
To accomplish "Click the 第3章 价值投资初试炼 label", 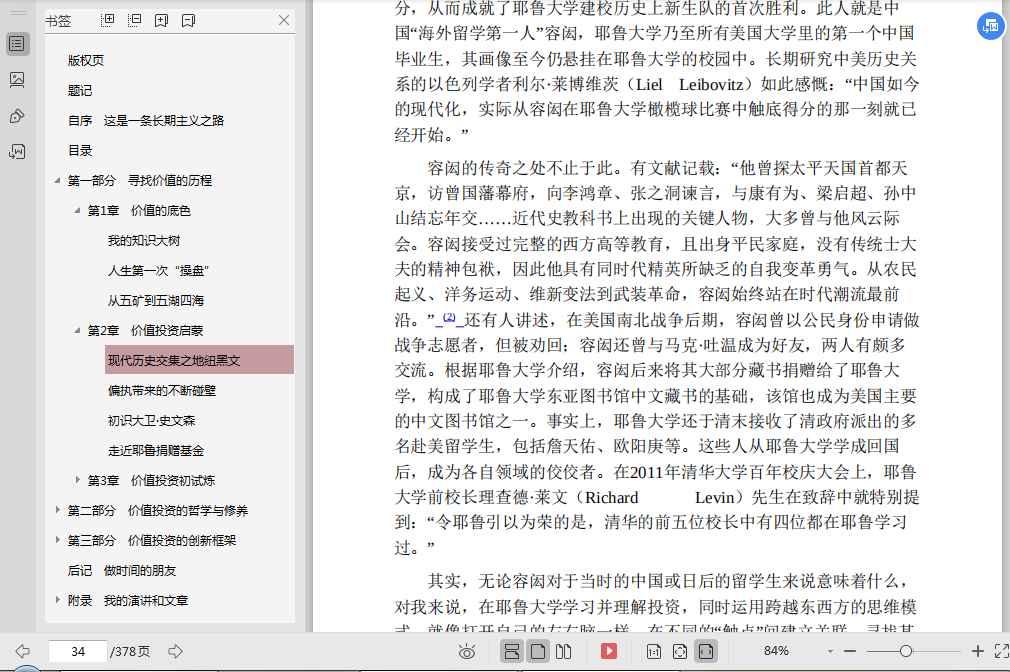I will click(x=151, y=481).
